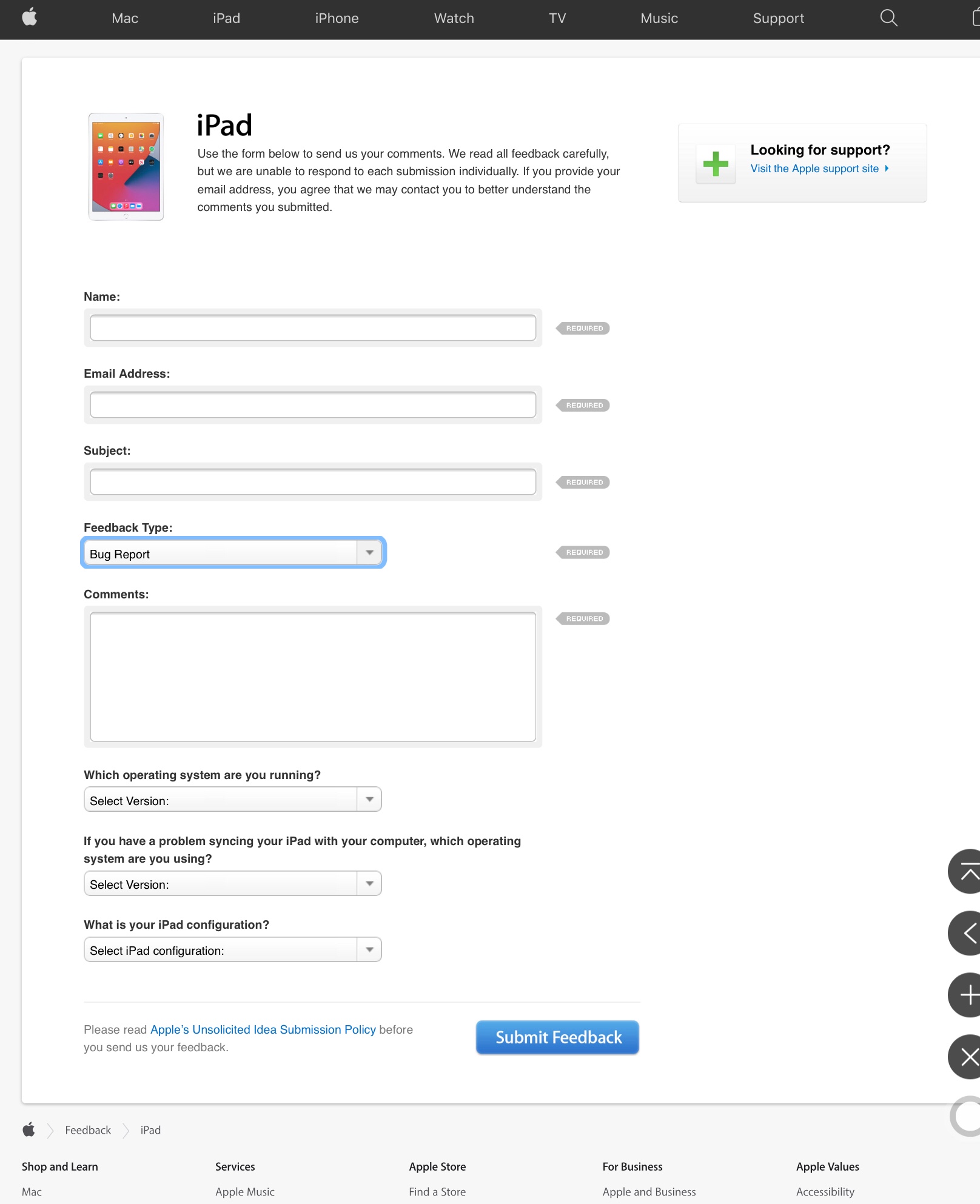980x1204 pixels.
Task: Open the Mac menu in navigation
Action: coord(125,18)
